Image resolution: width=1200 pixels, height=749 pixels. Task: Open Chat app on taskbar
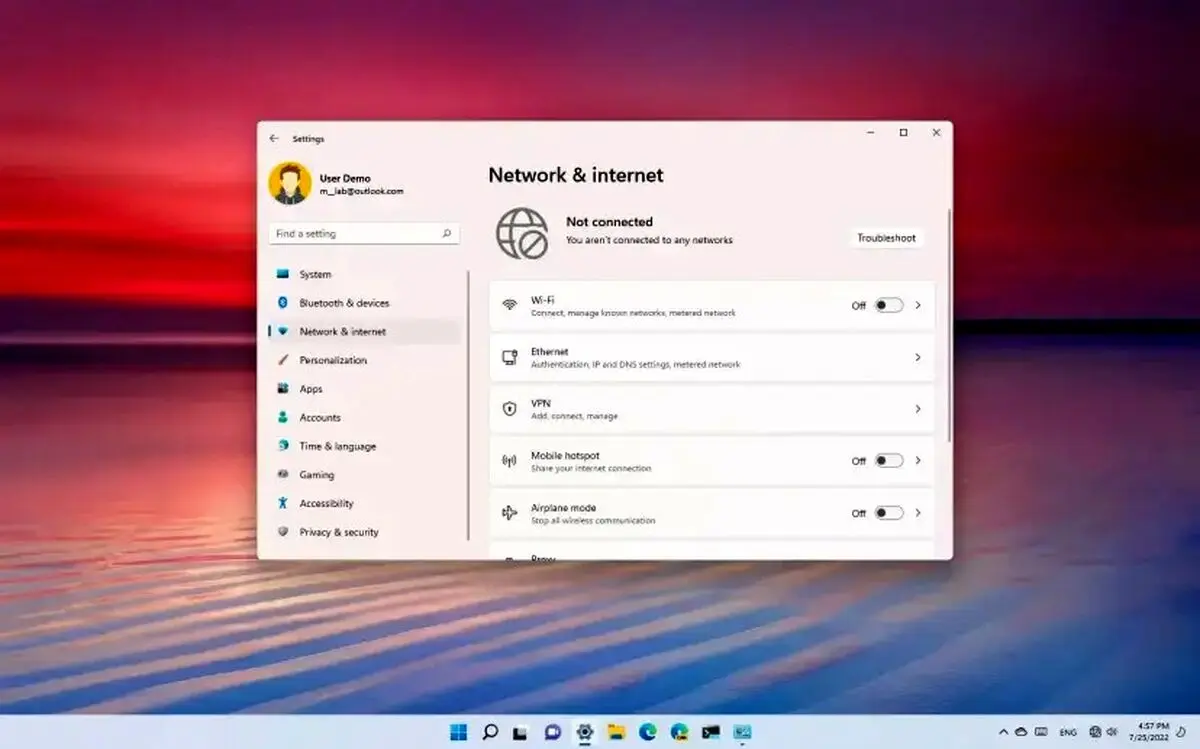(x=552, y=732)
